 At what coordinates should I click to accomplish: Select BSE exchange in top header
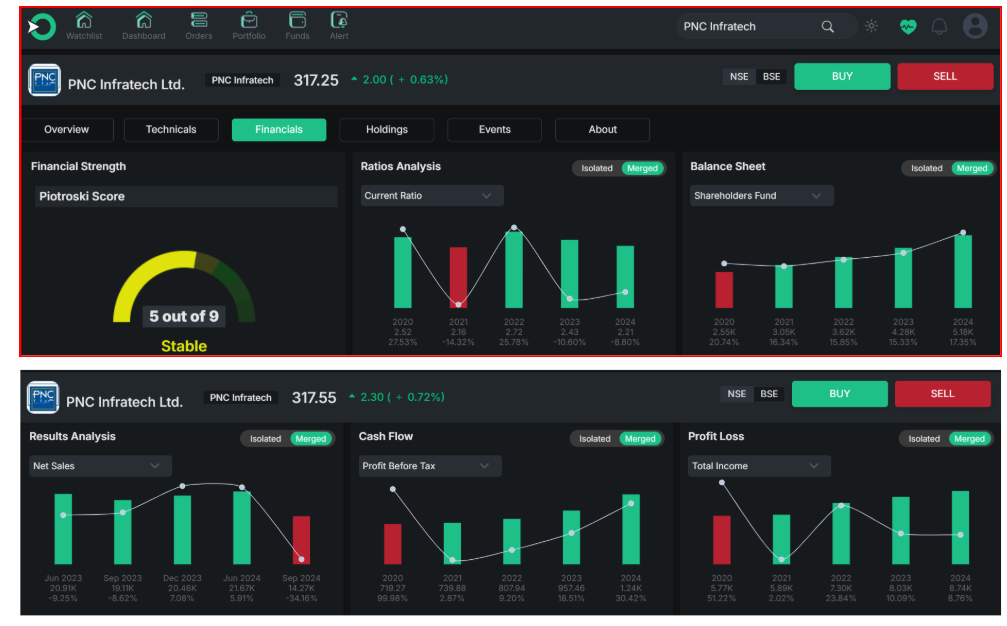coord(771,76)
